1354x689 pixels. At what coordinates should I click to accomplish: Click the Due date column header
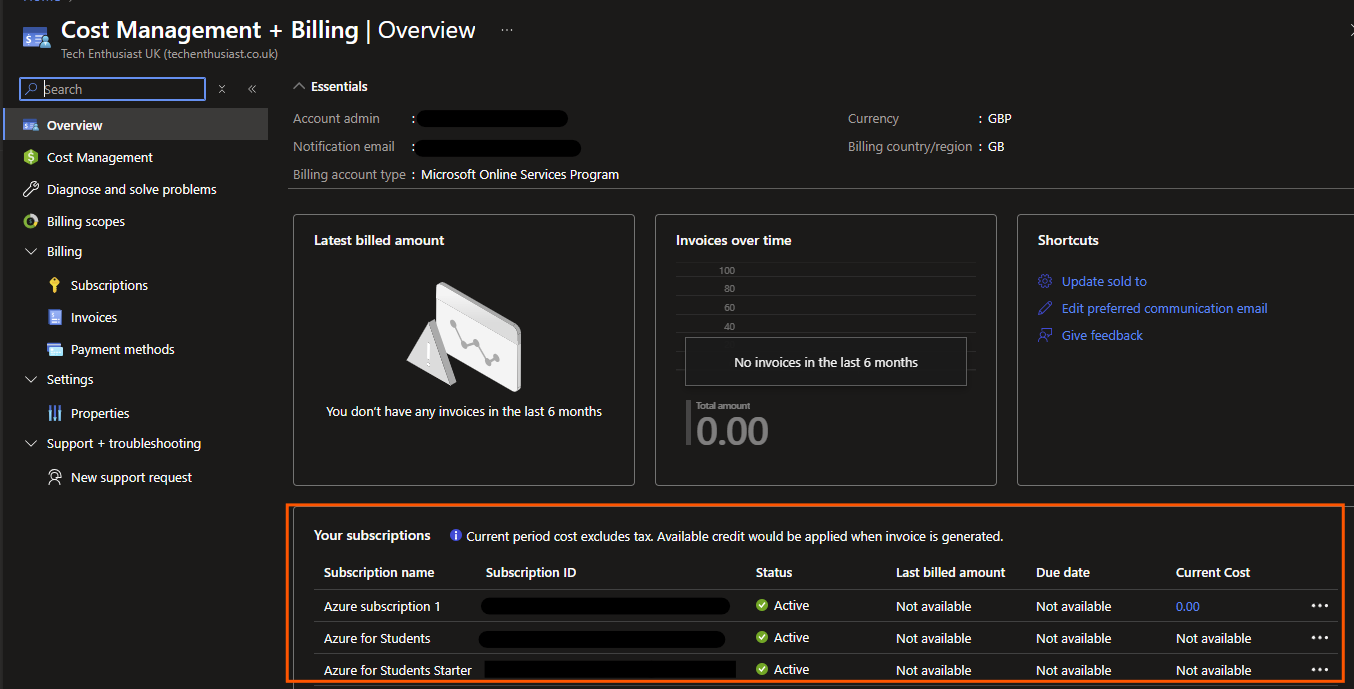coord(1063,572)
